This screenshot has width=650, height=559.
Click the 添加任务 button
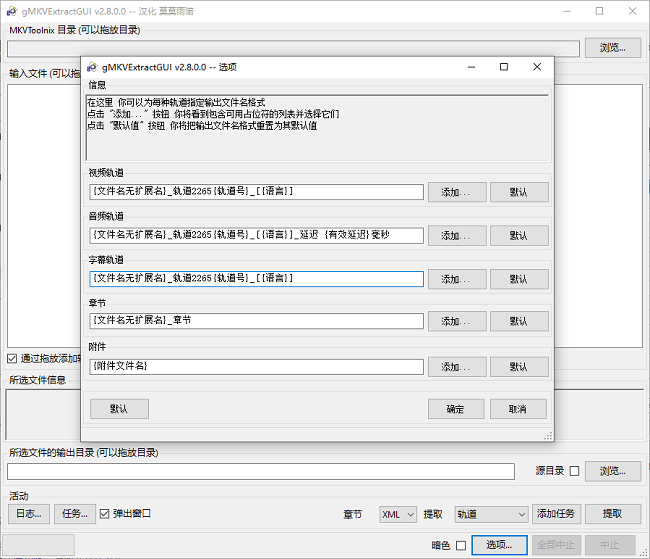point(556,514)
